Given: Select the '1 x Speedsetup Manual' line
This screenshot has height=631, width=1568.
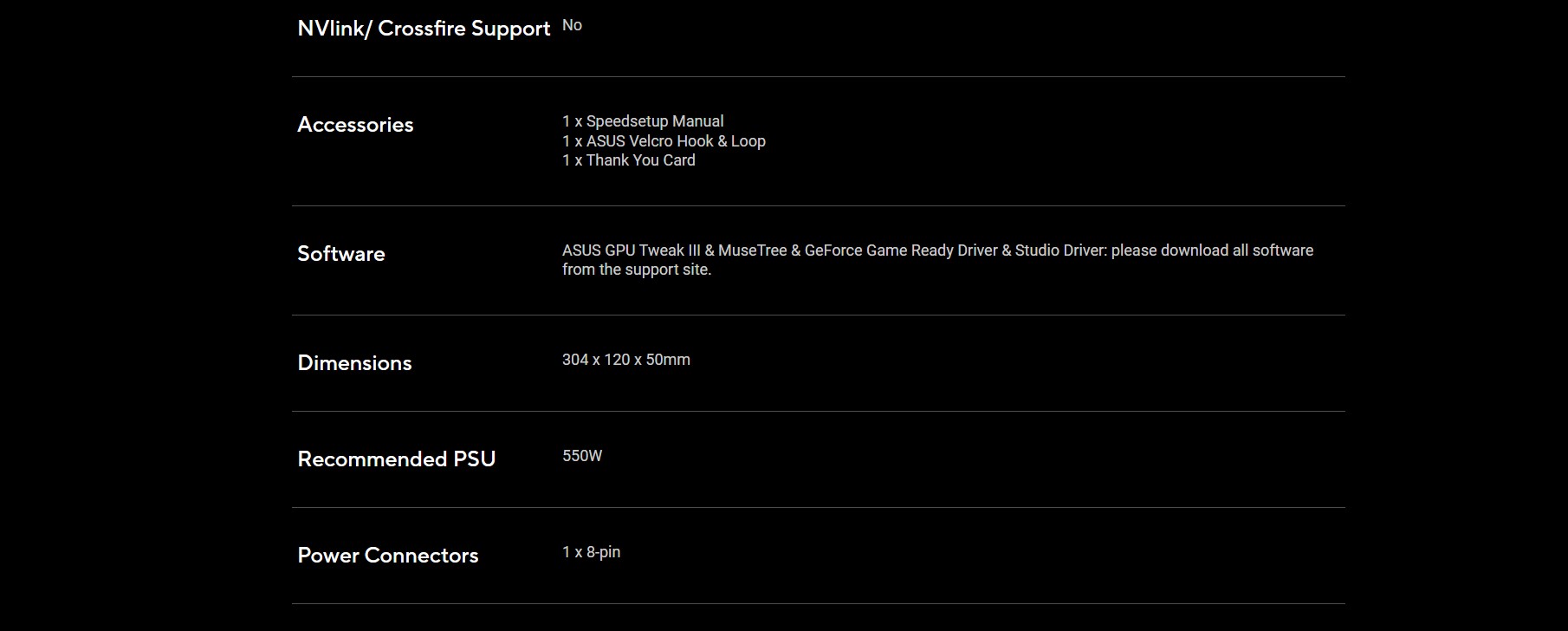Looking at the screenshot, I should coord(643,121).
